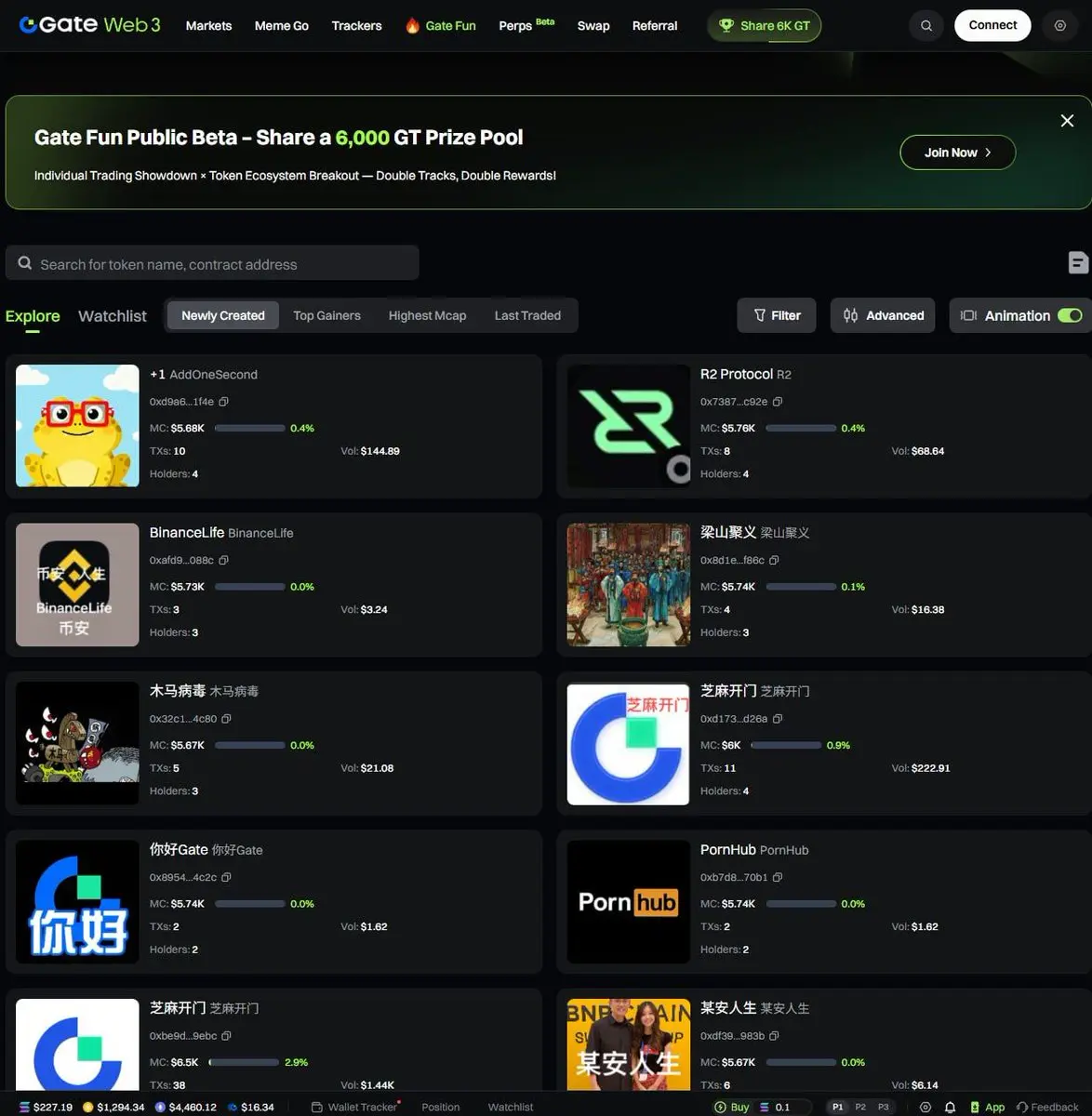Open the Markets menu
Image resolution: width=1092 pixels, height=1116 pixels.
[208, 26]
